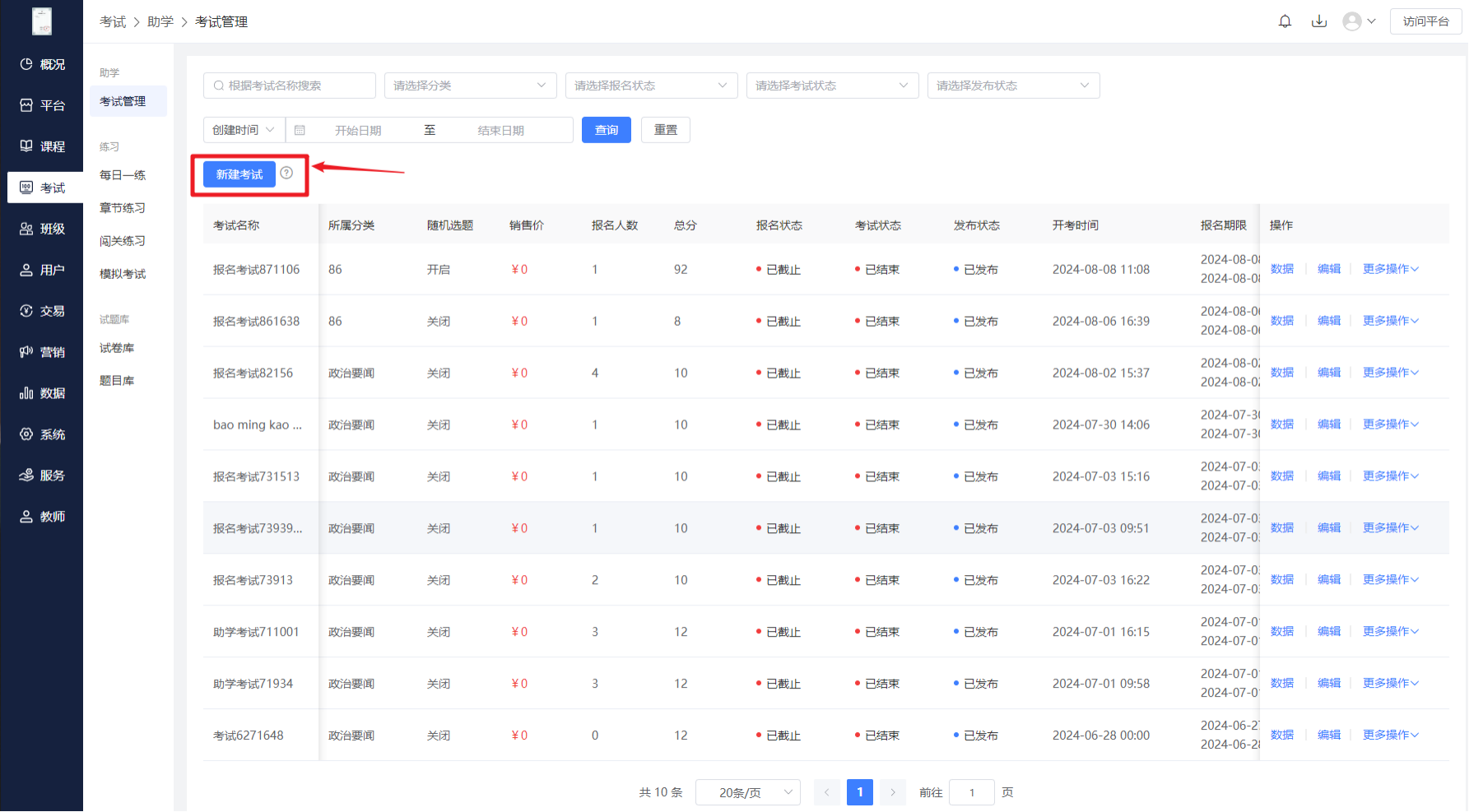Click 数据 link for 报名考试82156
Viewport: 1469px width, 812px height.
(1282, 373)
